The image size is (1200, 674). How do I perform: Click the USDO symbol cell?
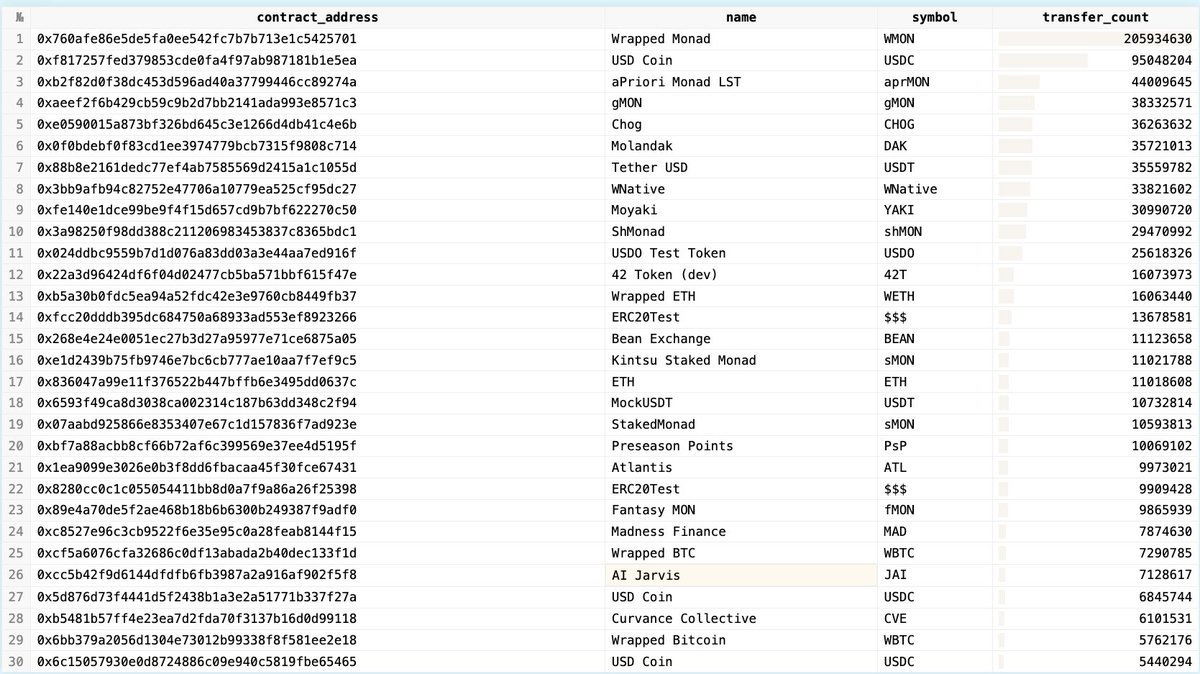click(x=935, y=253)
